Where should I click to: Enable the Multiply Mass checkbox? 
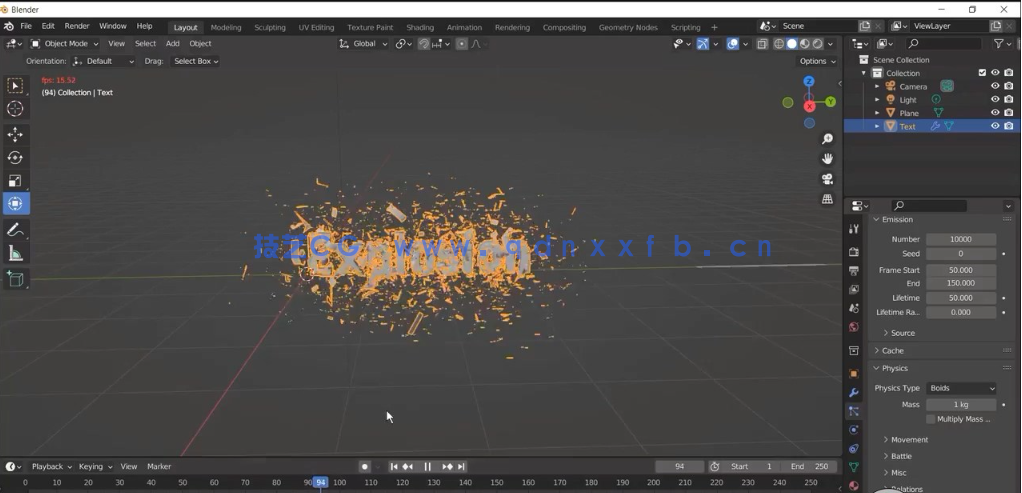click(x=930, y=419)
